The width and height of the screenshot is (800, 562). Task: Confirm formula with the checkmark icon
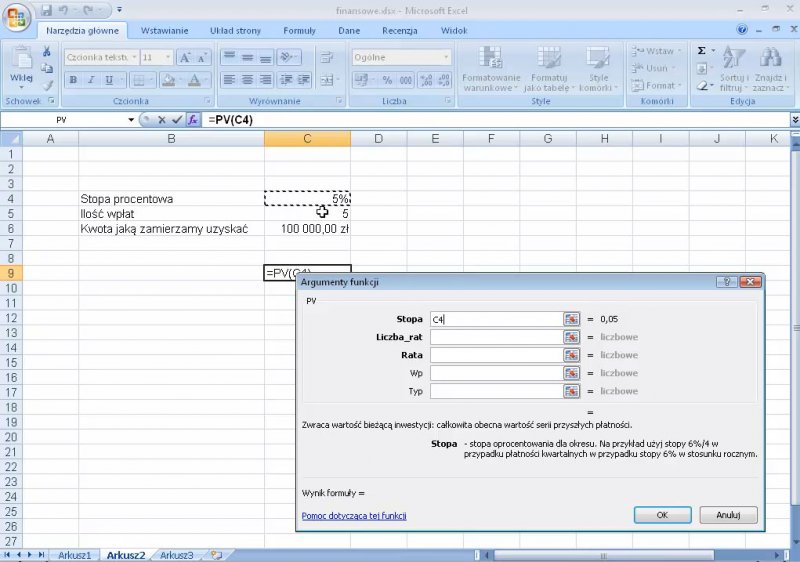pos(177,120)
